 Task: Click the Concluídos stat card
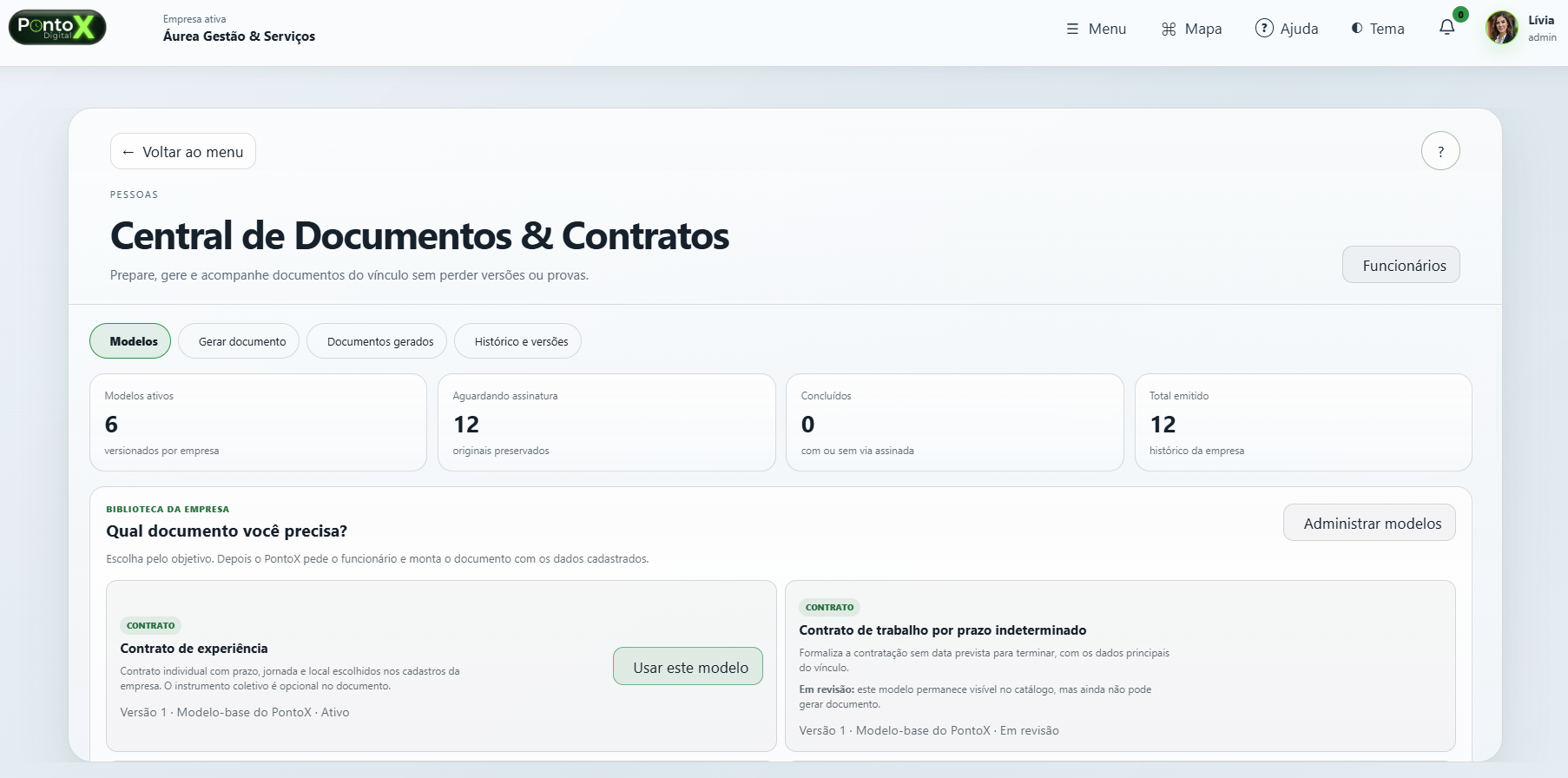click(954, 422)
